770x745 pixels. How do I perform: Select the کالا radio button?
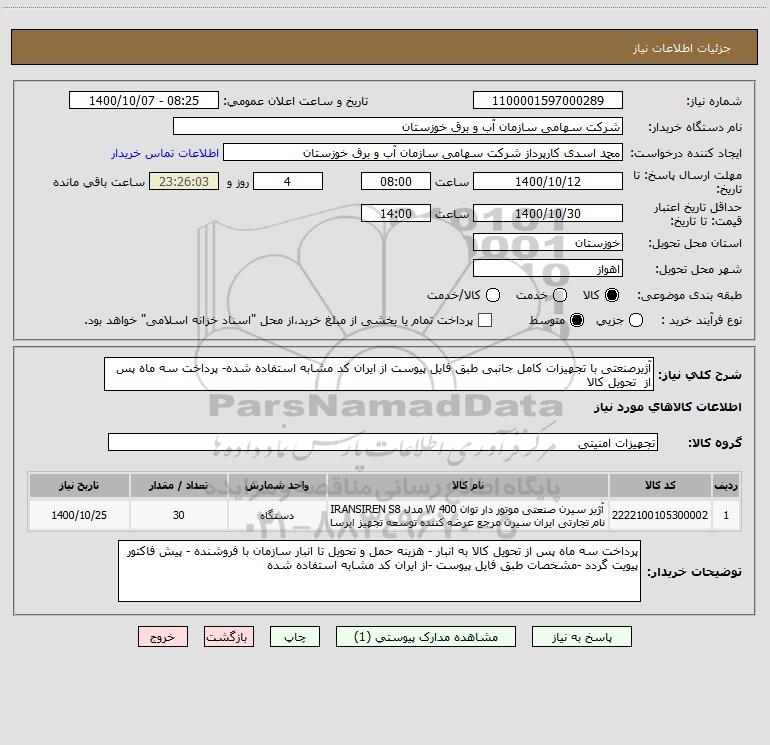[612, 295]
